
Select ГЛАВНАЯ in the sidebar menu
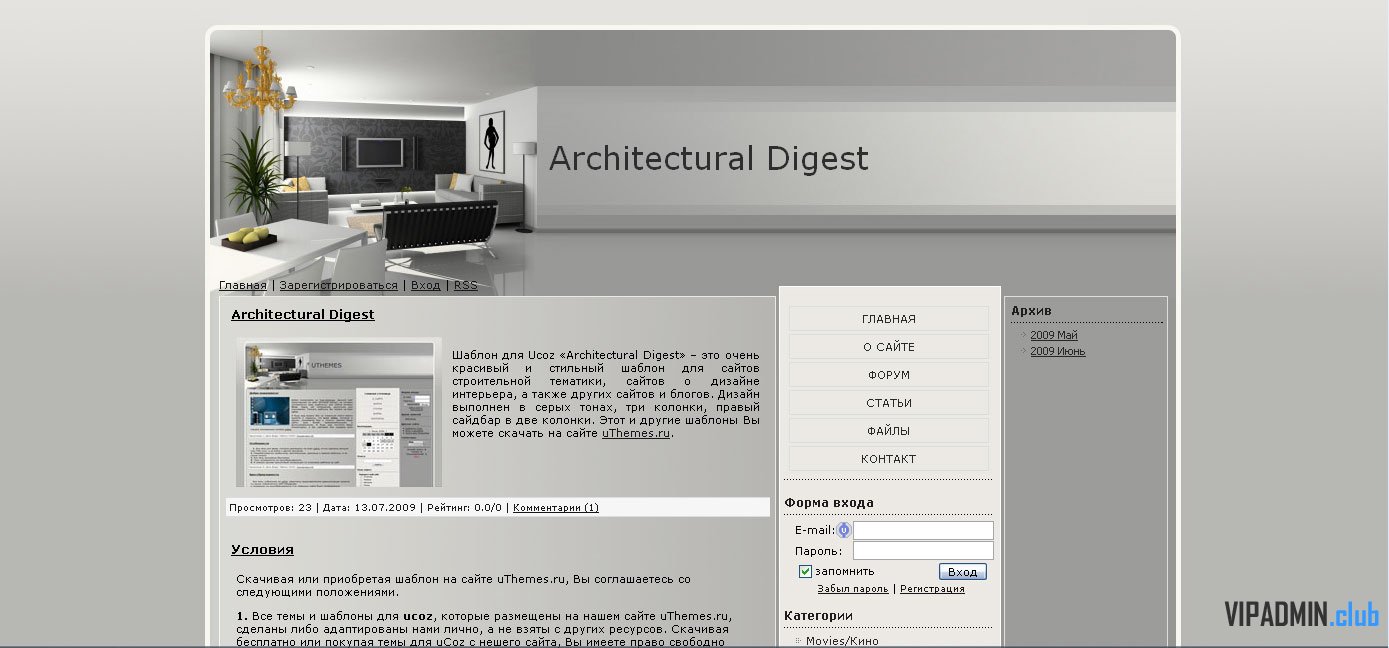(x=889, y=319)
